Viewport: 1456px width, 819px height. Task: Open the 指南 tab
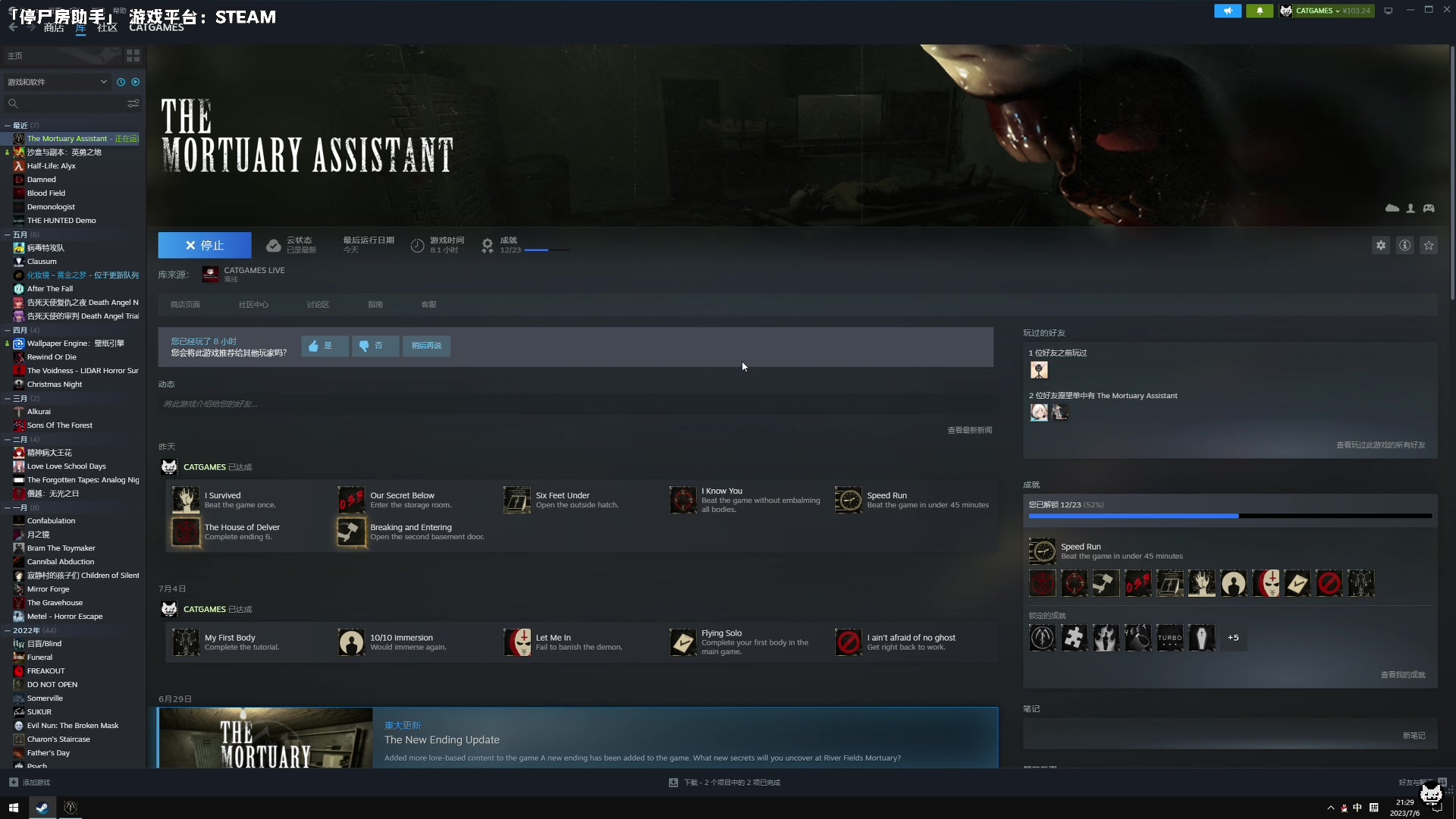[x=375, y=305]
